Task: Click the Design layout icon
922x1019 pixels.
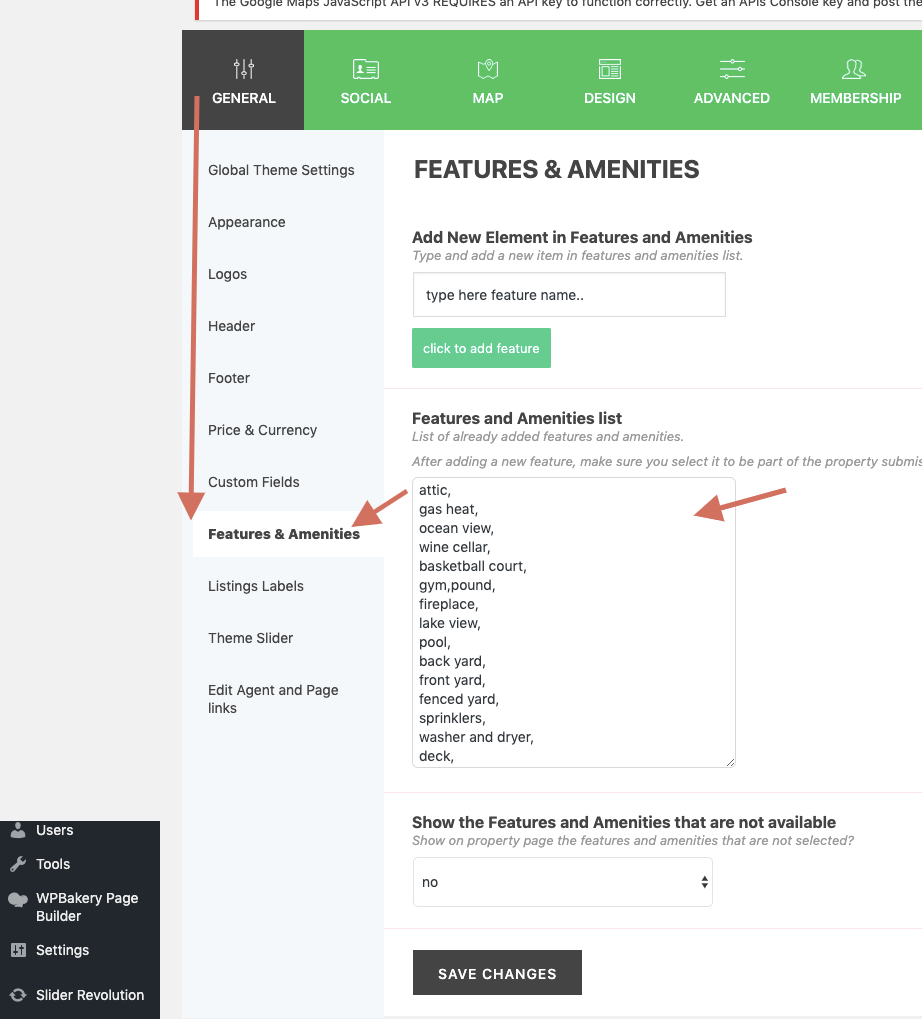Action: pos(610,69)
